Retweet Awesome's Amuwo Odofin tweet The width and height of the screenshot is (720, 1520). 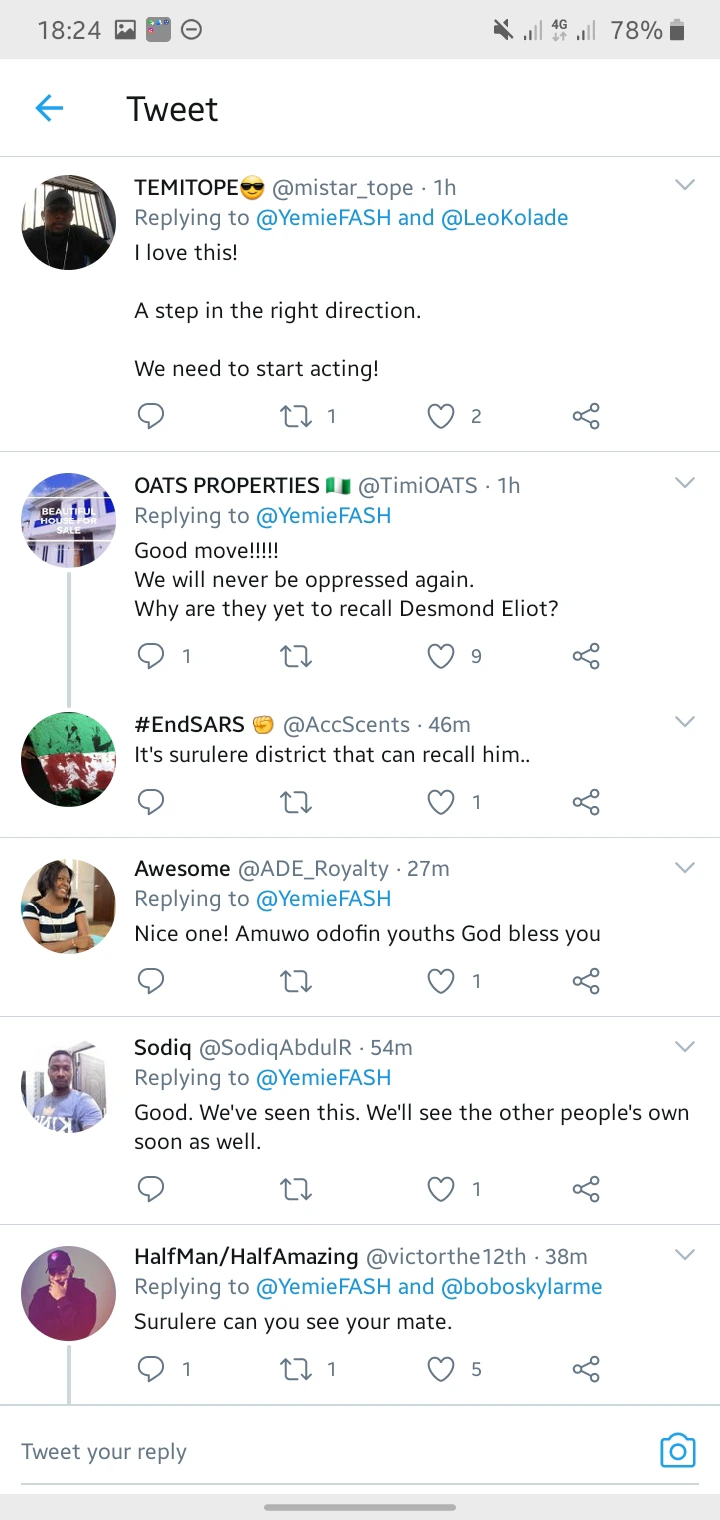pyautogui.click(x=296, y=981)
